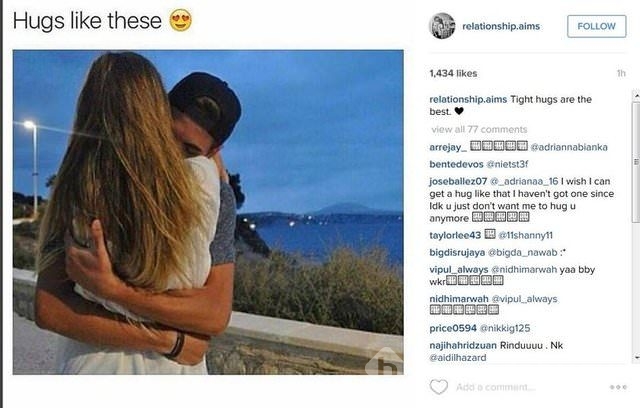
Task: Open vipul_always commenter profile
Action: (458, 269)
